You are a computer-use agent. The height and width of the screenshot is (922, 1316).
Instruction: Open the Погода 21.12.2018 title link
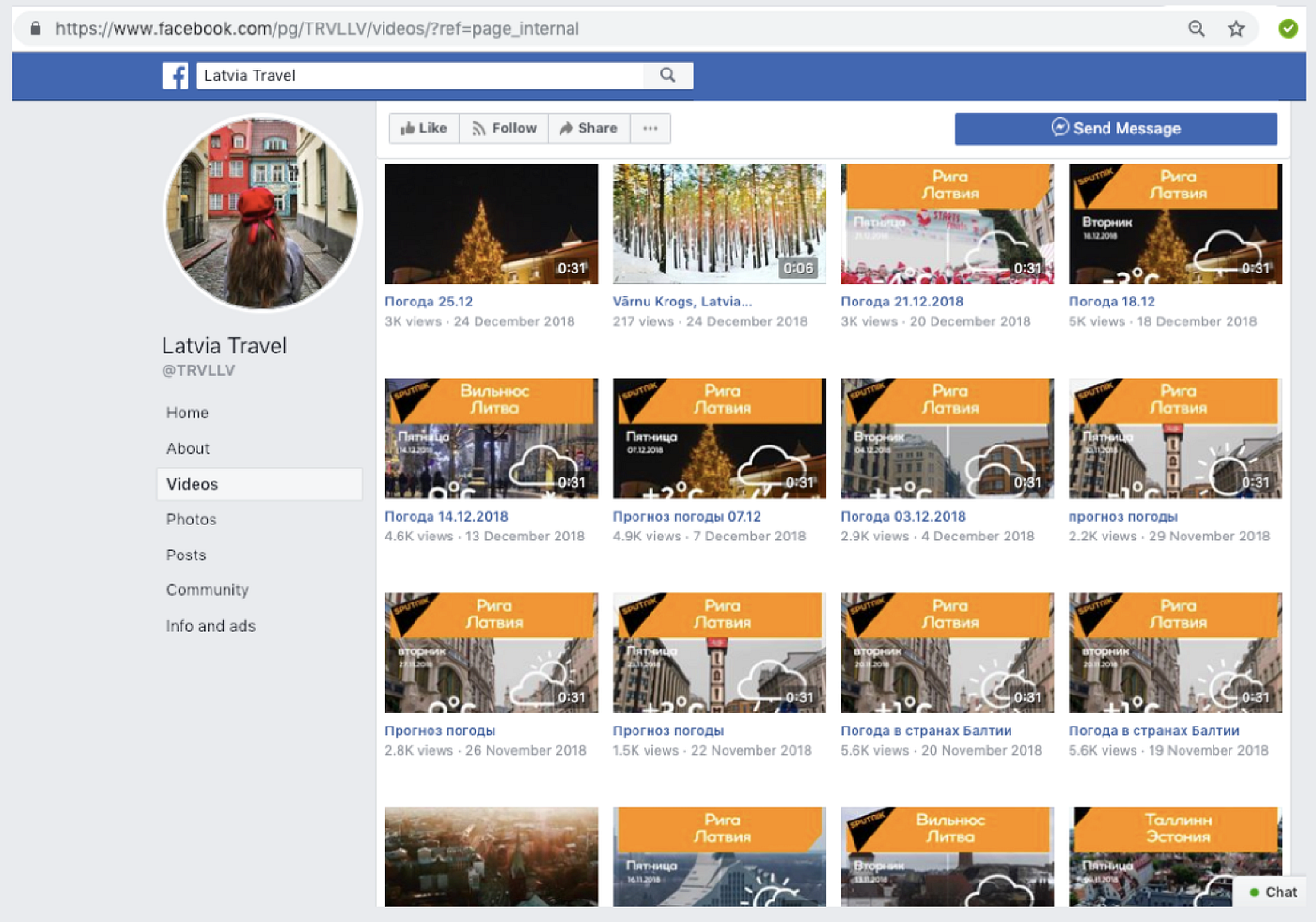(901, 302)
